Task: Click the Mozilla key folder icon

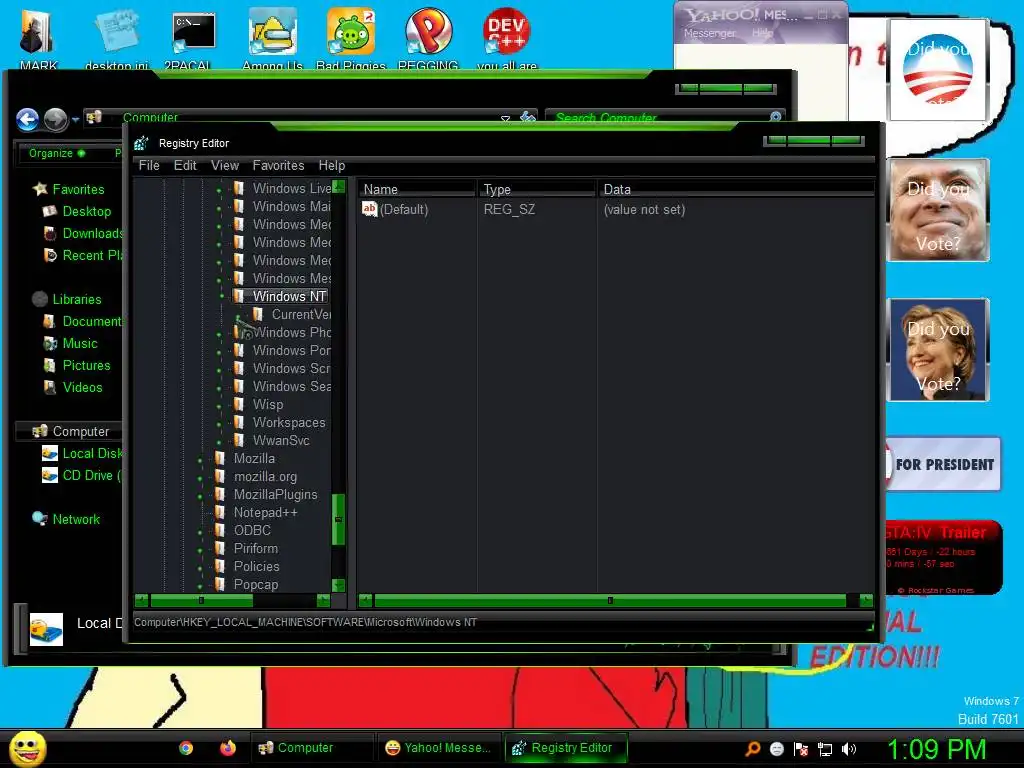Action: [x=220, y=458]
